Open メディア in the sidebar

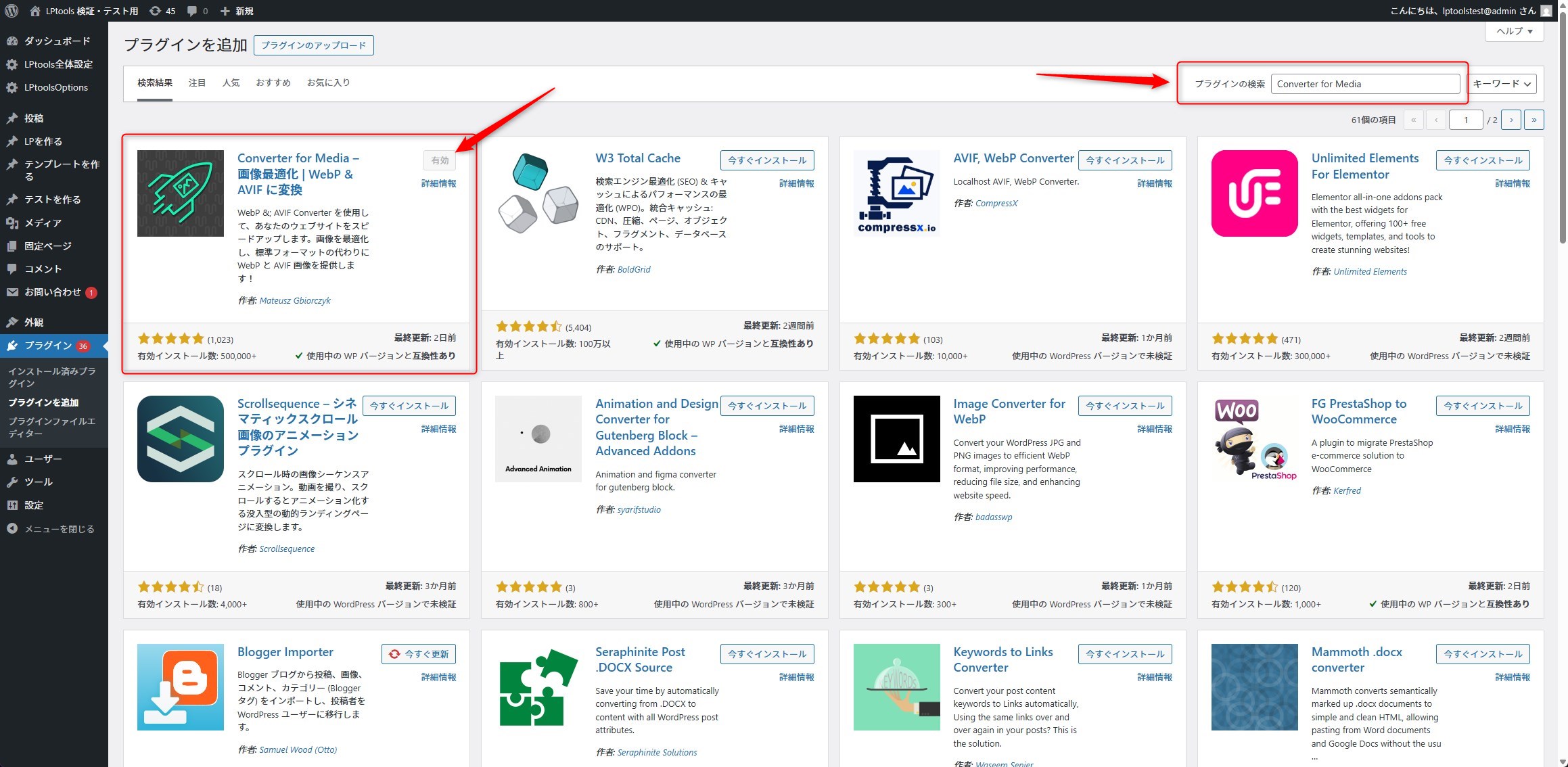[54, 223]
